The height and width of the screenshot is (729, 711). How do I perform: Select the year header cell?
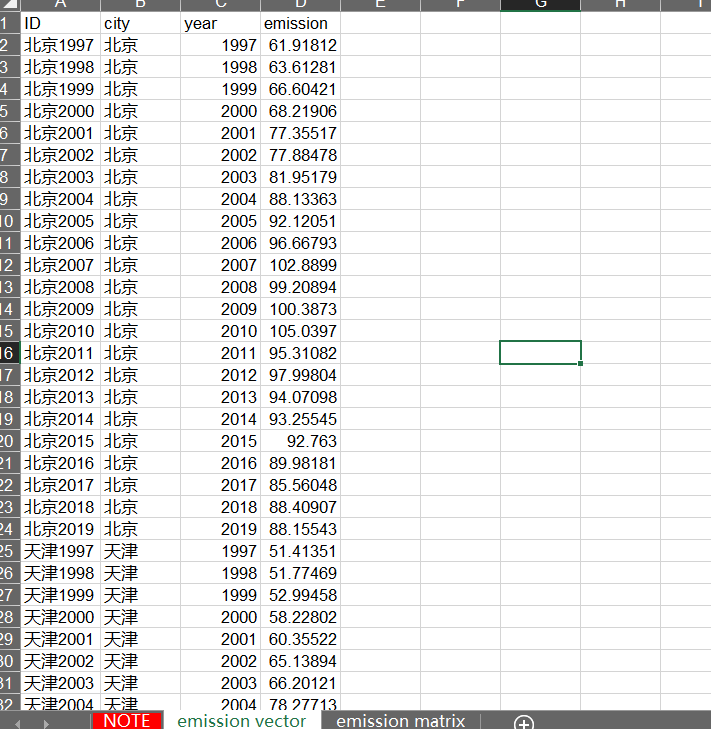click(x=220, y=23)
